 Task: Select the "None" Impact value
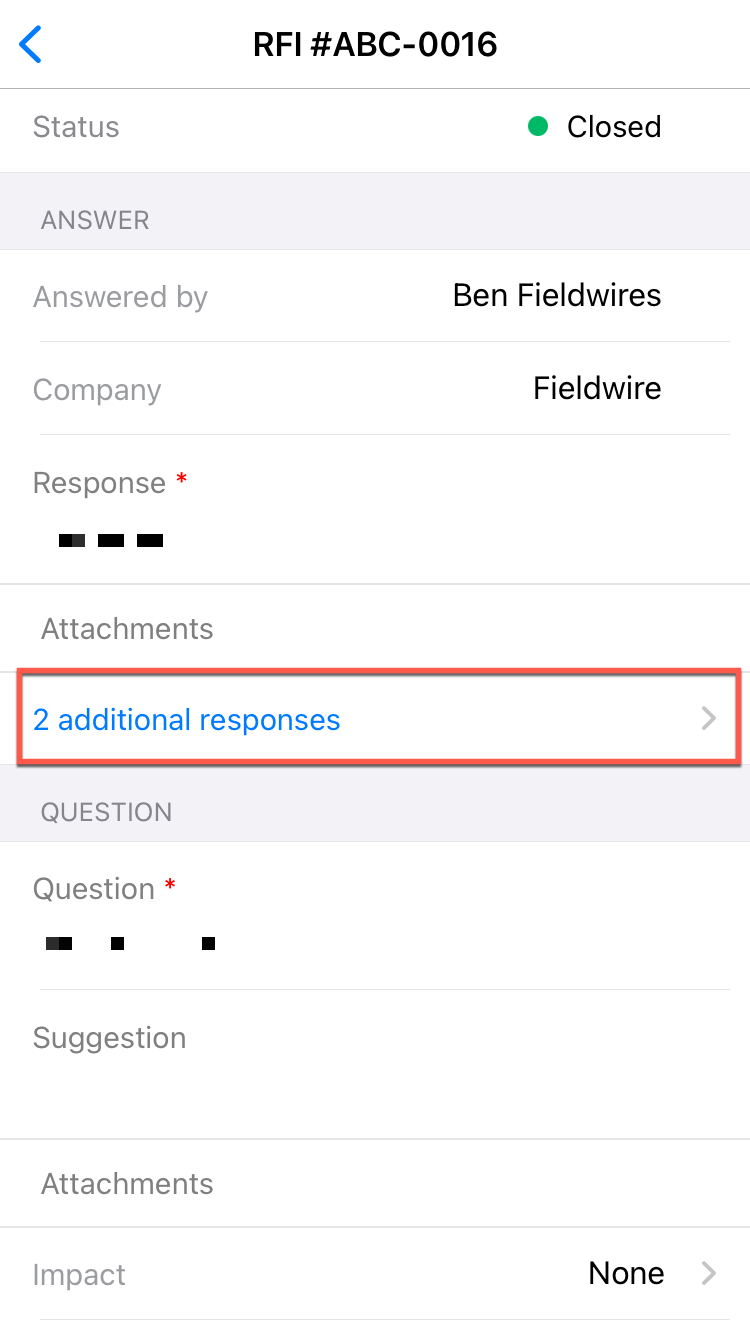pos(626,1273)
